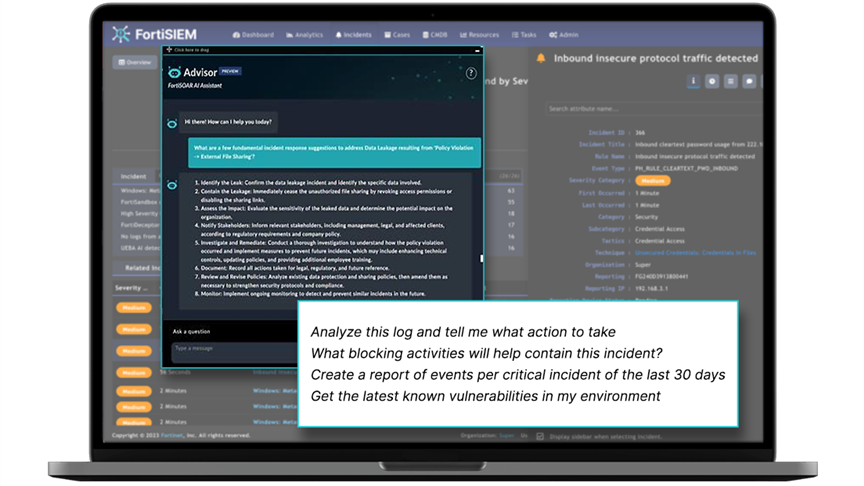Viewport: 864px width, 486px height.
Task: Open Advisor help question mark icon
Action: point(471,73)
